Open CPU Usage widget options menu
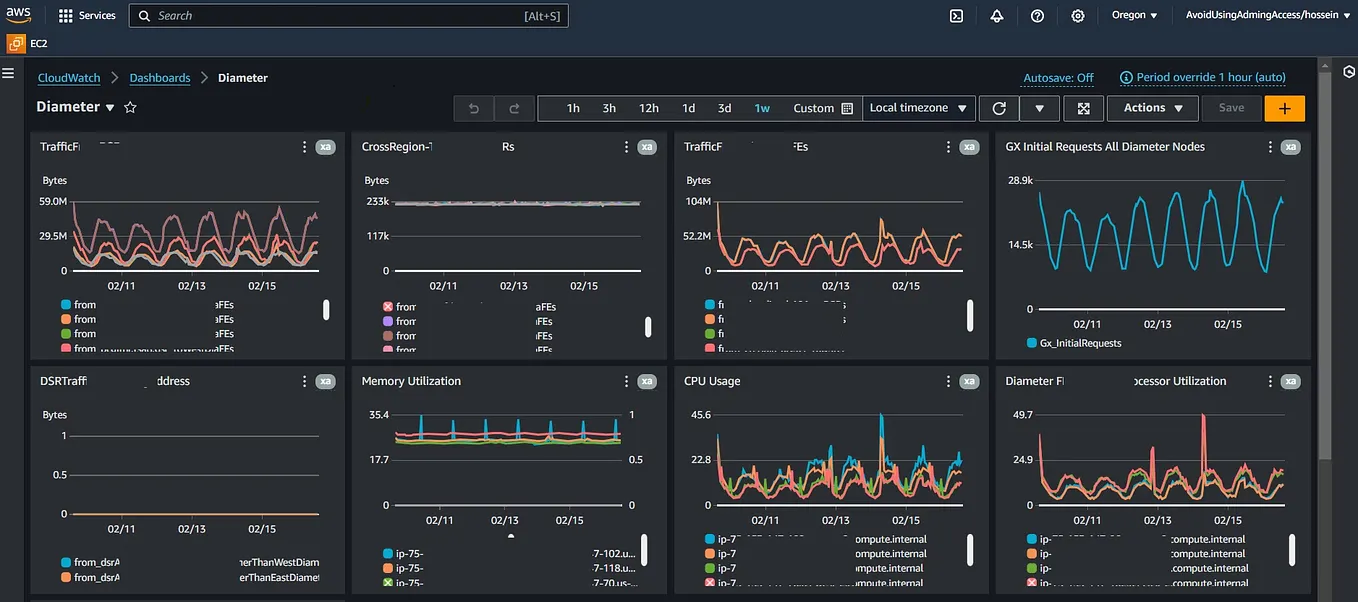Screen dimensions: 1358x602 (949, 381)
